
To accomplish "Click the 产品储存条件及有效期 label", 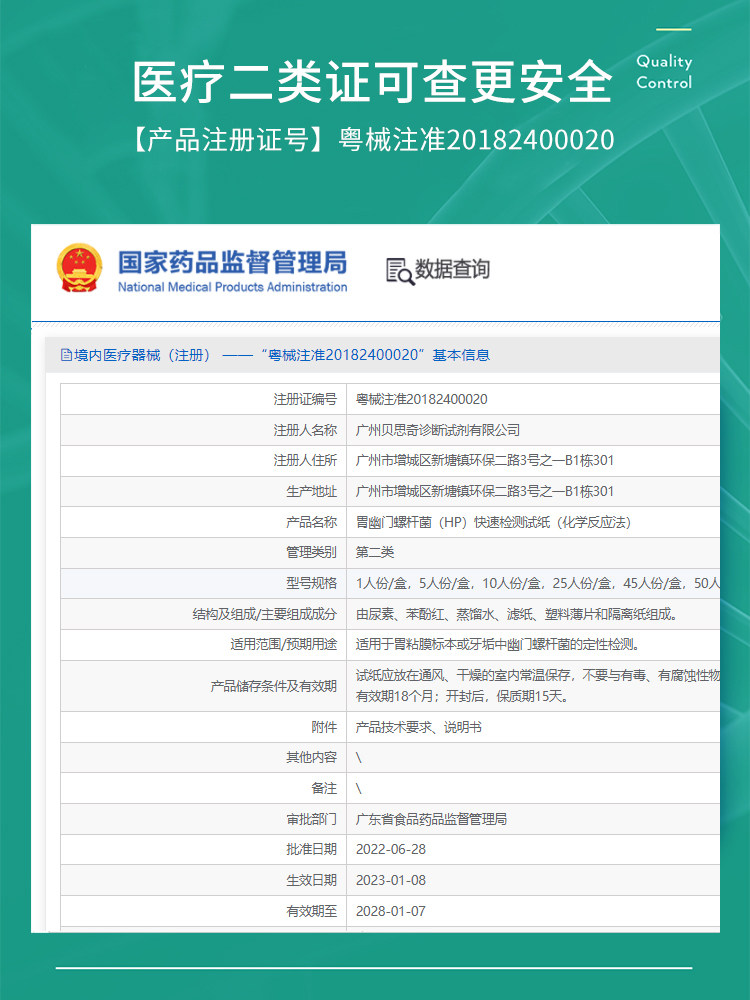I will 274,686.
